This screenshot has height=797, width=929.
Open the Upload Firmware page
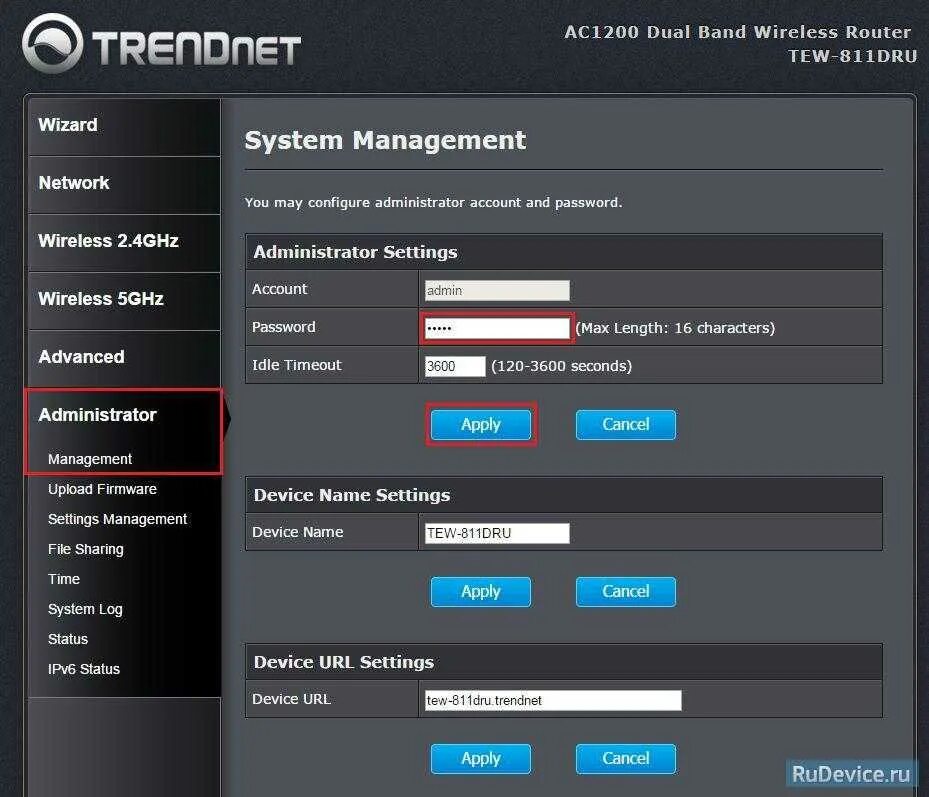point(102,489)
